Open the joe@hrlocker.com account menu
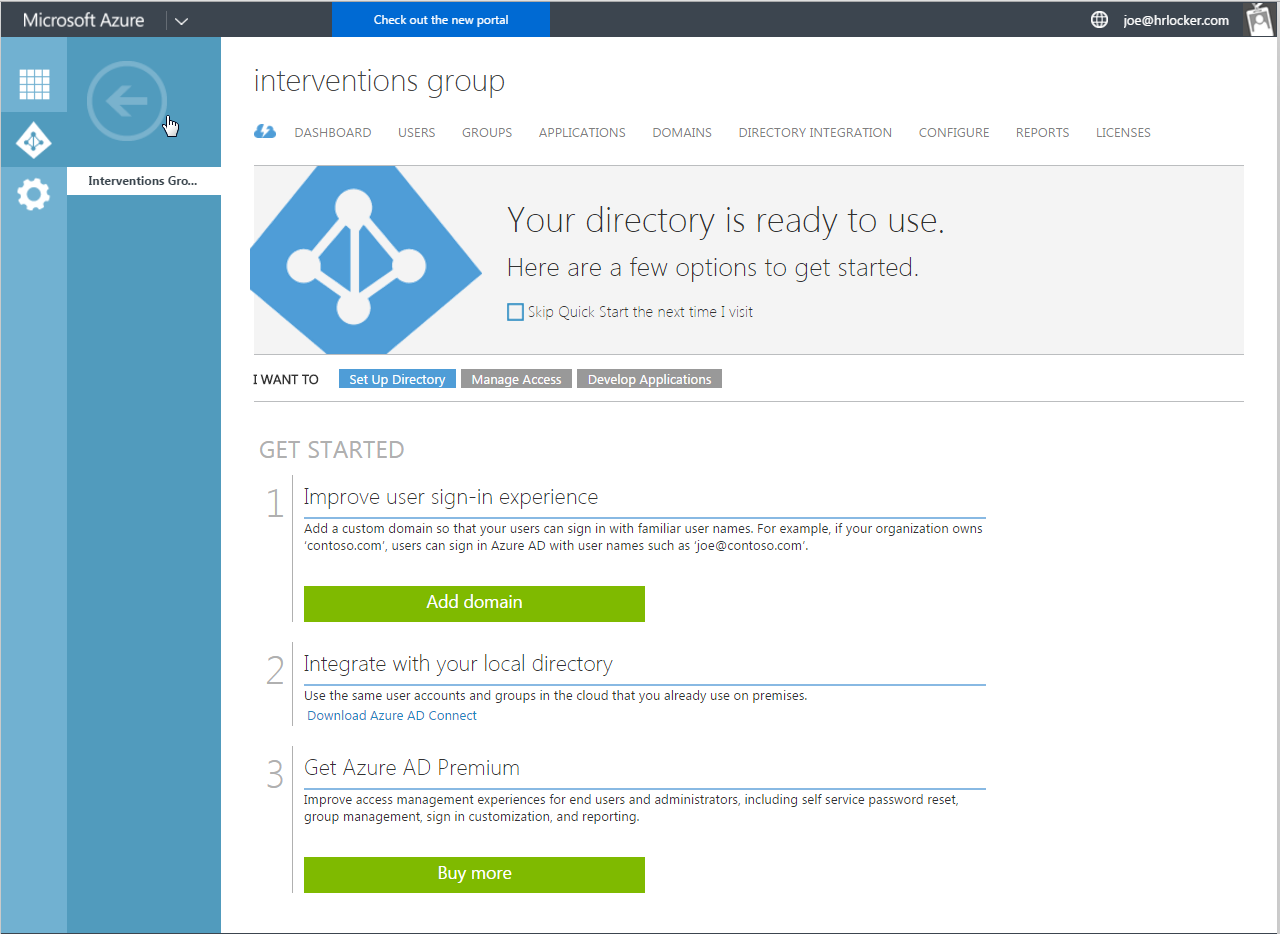1280x934 pixels. point(1175,20)
